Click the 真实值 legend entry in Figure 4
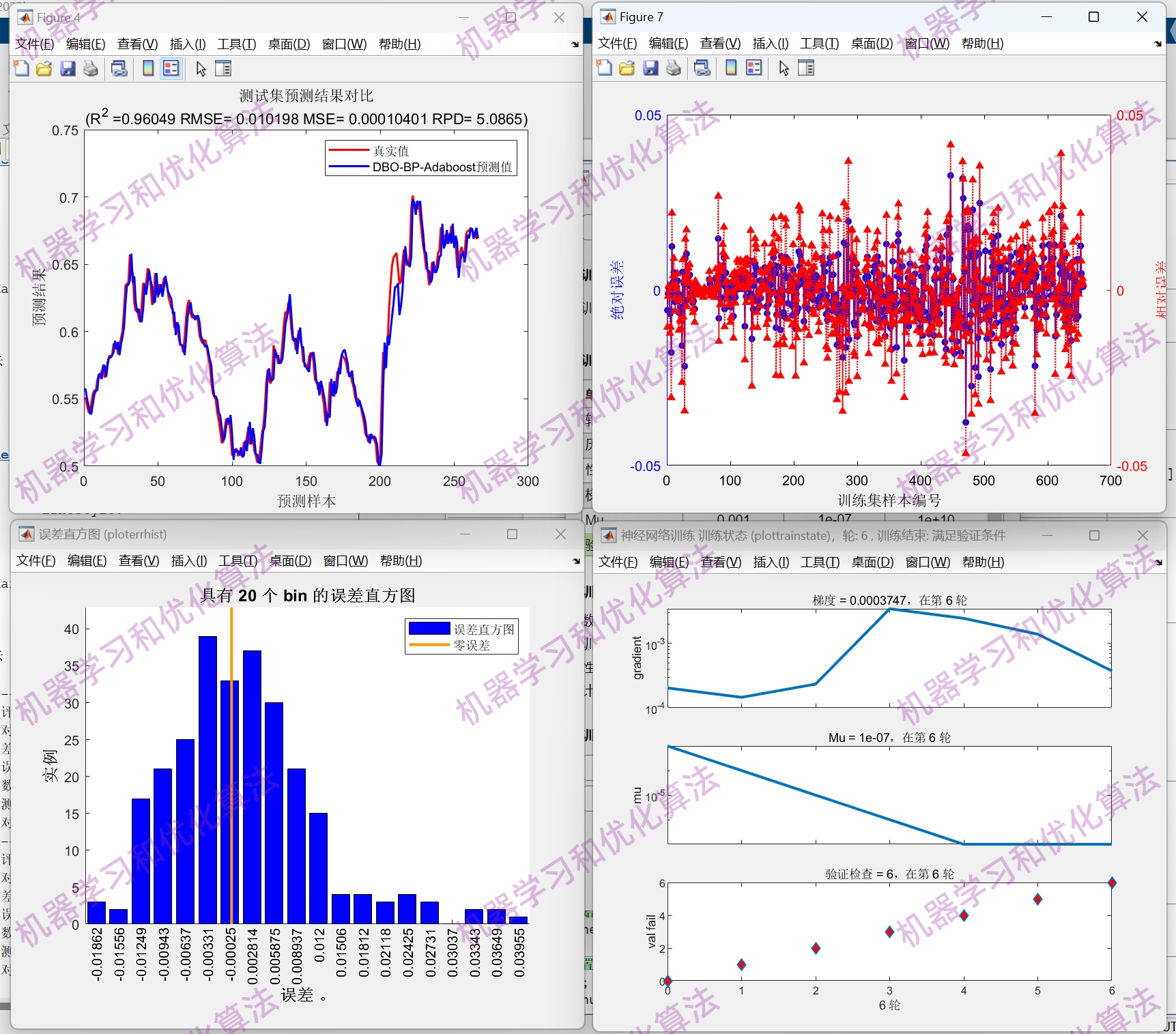This screenshot has height=1034, width=1176. [391, 151]
